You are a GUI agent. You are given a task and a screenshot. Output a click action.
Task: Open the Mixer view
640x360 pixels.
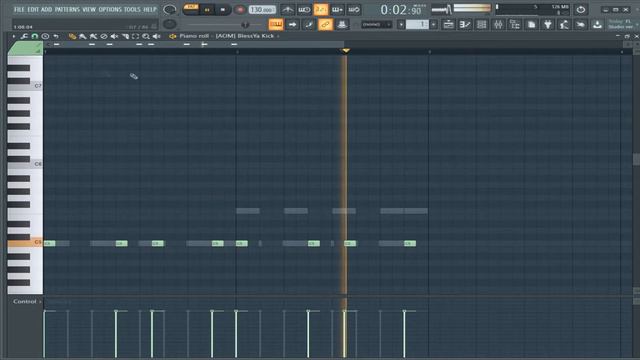click(x=498, y=24)
